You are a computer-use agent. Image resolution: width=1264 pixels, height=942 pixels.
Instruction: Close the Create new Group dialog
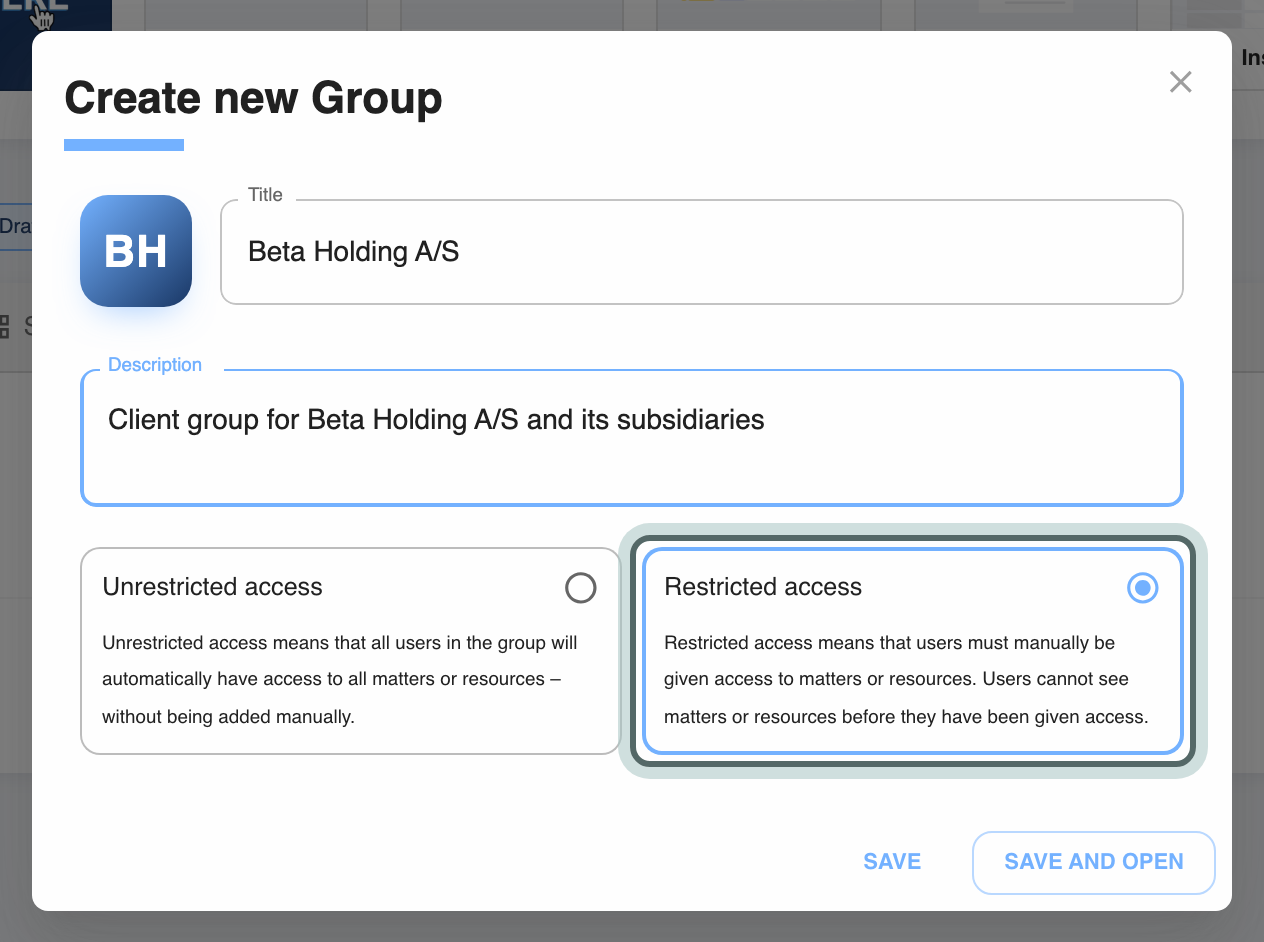1181,82
